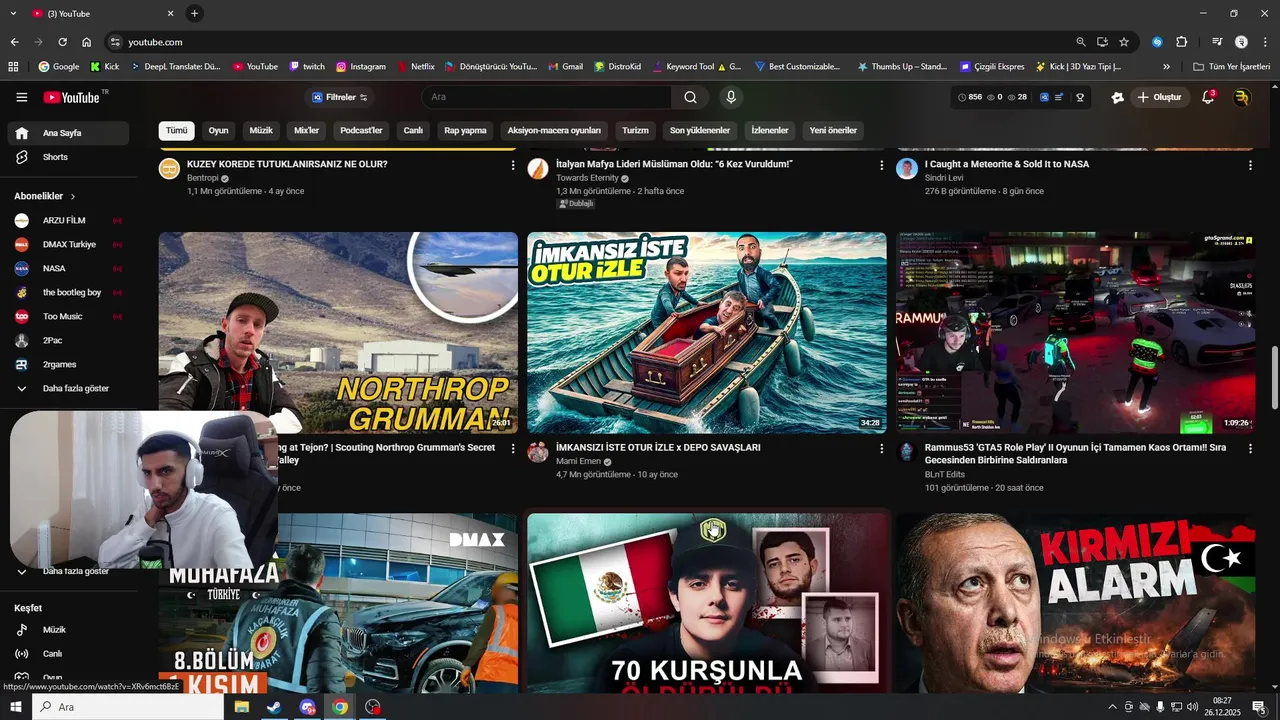The width and height of the screenshot is (1280, 720).
Task: Click the search magnifier button
Action: (690, 97)
